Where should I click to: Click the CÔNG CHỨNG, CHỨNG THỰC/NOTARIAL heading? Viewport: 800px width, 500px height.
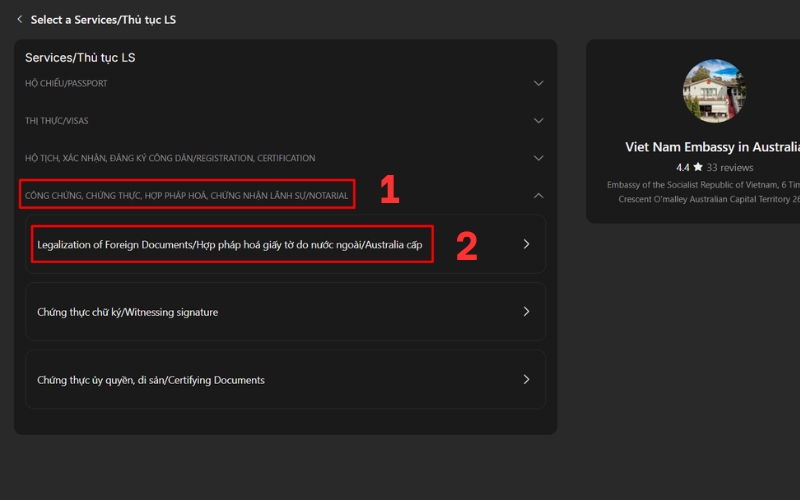pyautogui.click(x=187, y=195)
